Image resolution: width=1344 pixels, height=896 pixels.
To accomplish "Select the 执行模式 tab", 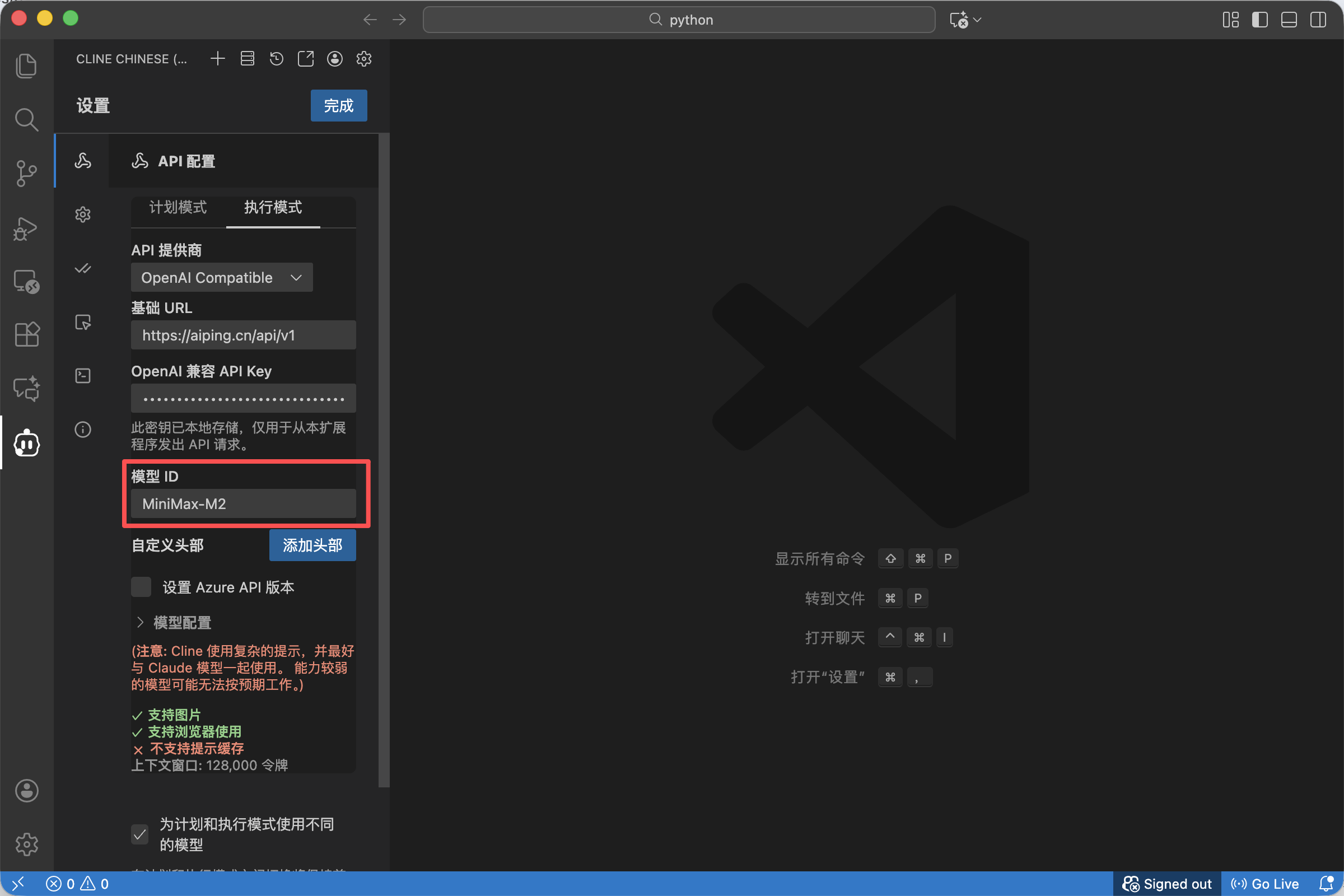I will (273, 207).
